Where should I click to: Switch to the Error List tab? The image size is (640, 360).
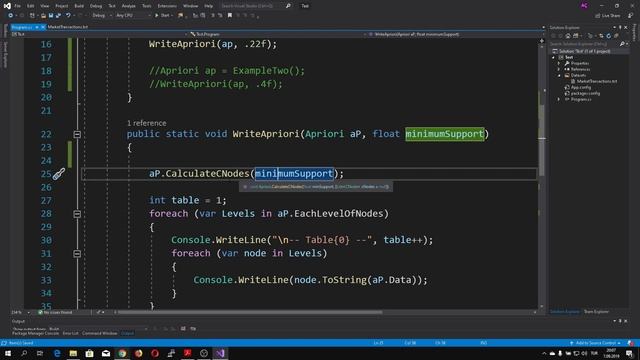(70, 333)
